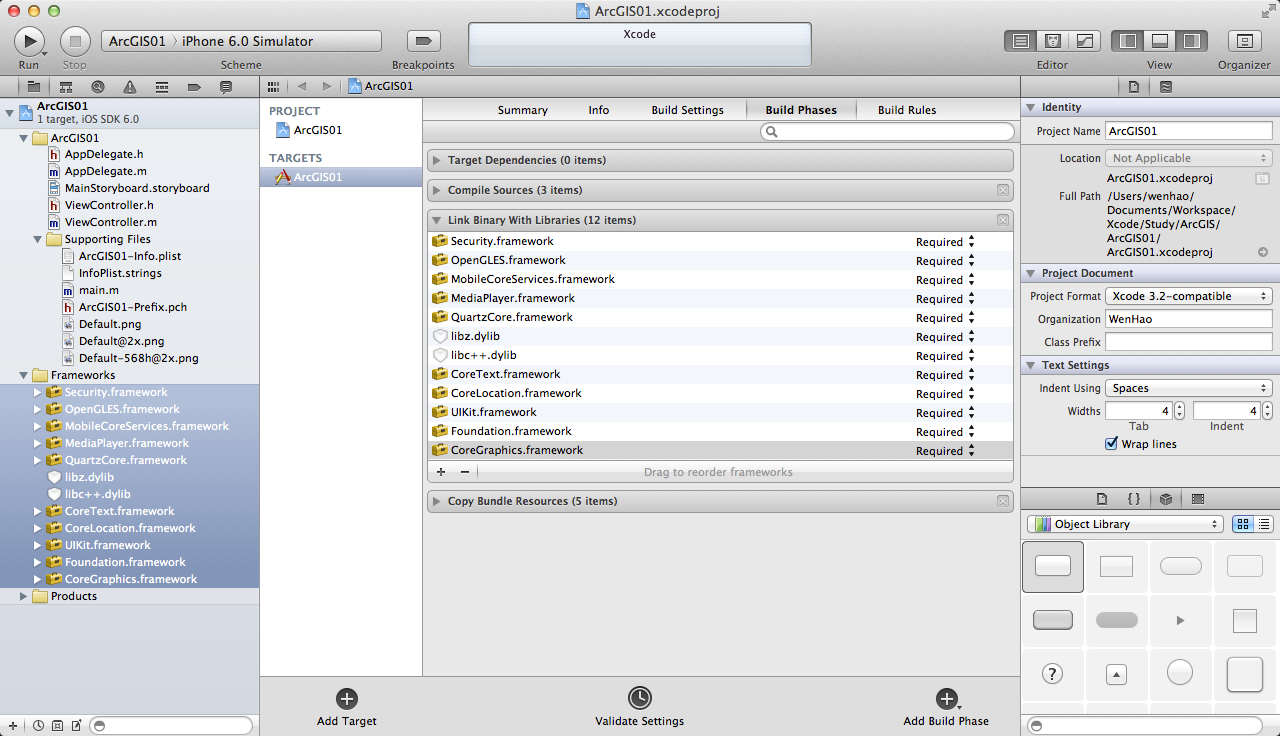Switch the library to list view
1280x736 pixels.
1264,524
